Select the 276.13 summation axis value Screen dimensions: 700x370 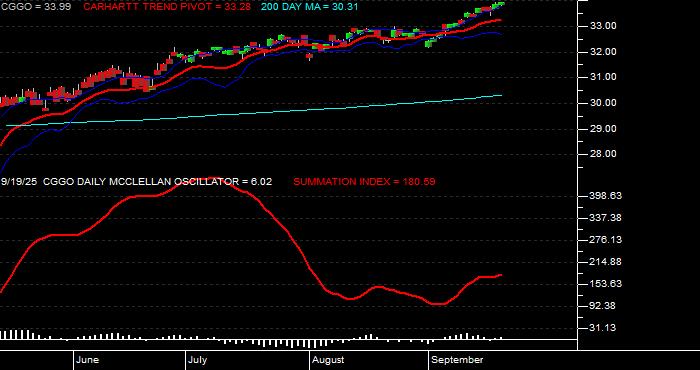(606, 240)
